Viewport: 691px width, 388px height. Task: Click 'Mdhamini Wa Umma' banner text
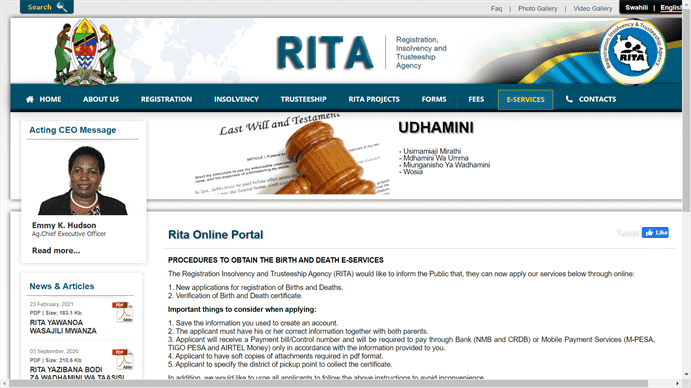(x=434, y=158)
